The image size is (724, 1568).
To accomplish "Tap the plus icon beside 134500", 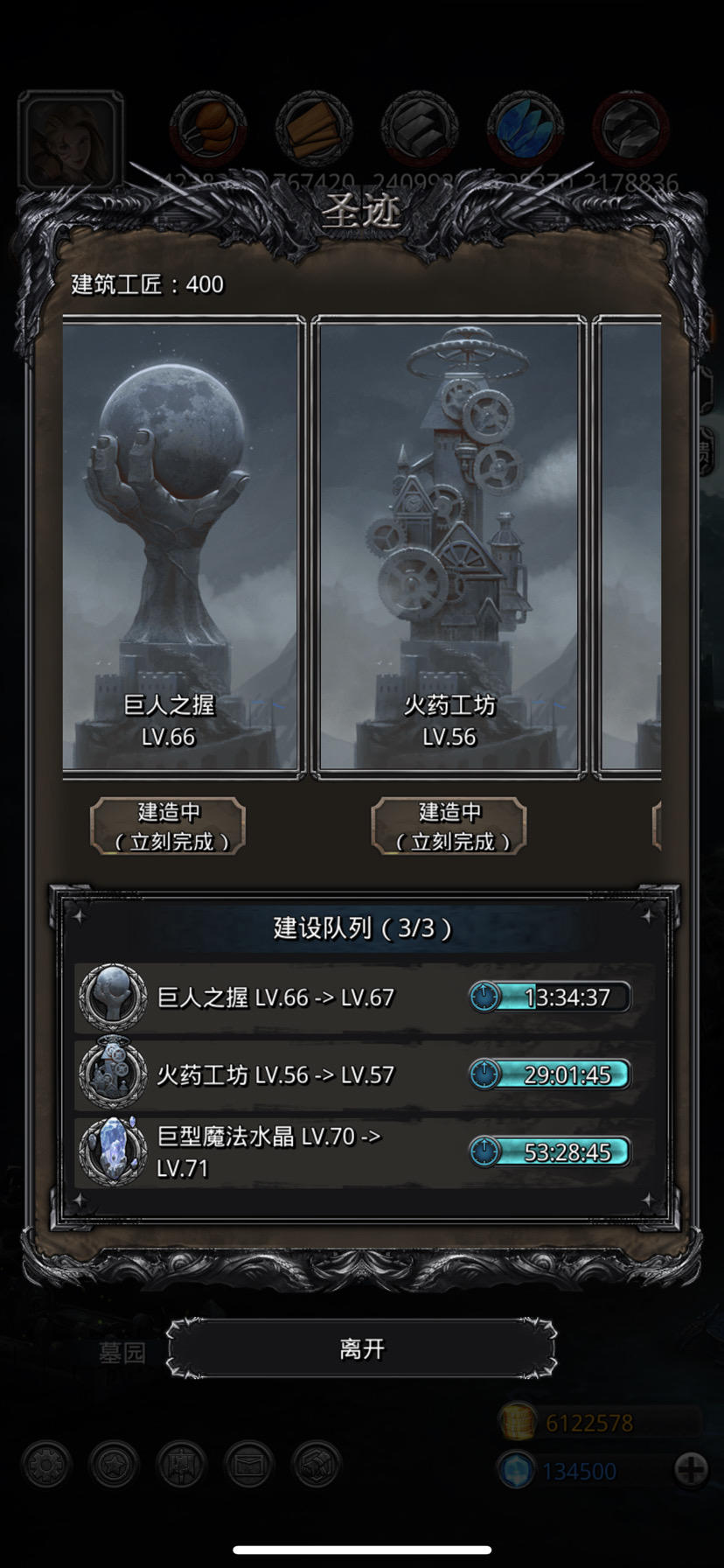I will [691, 1469].
